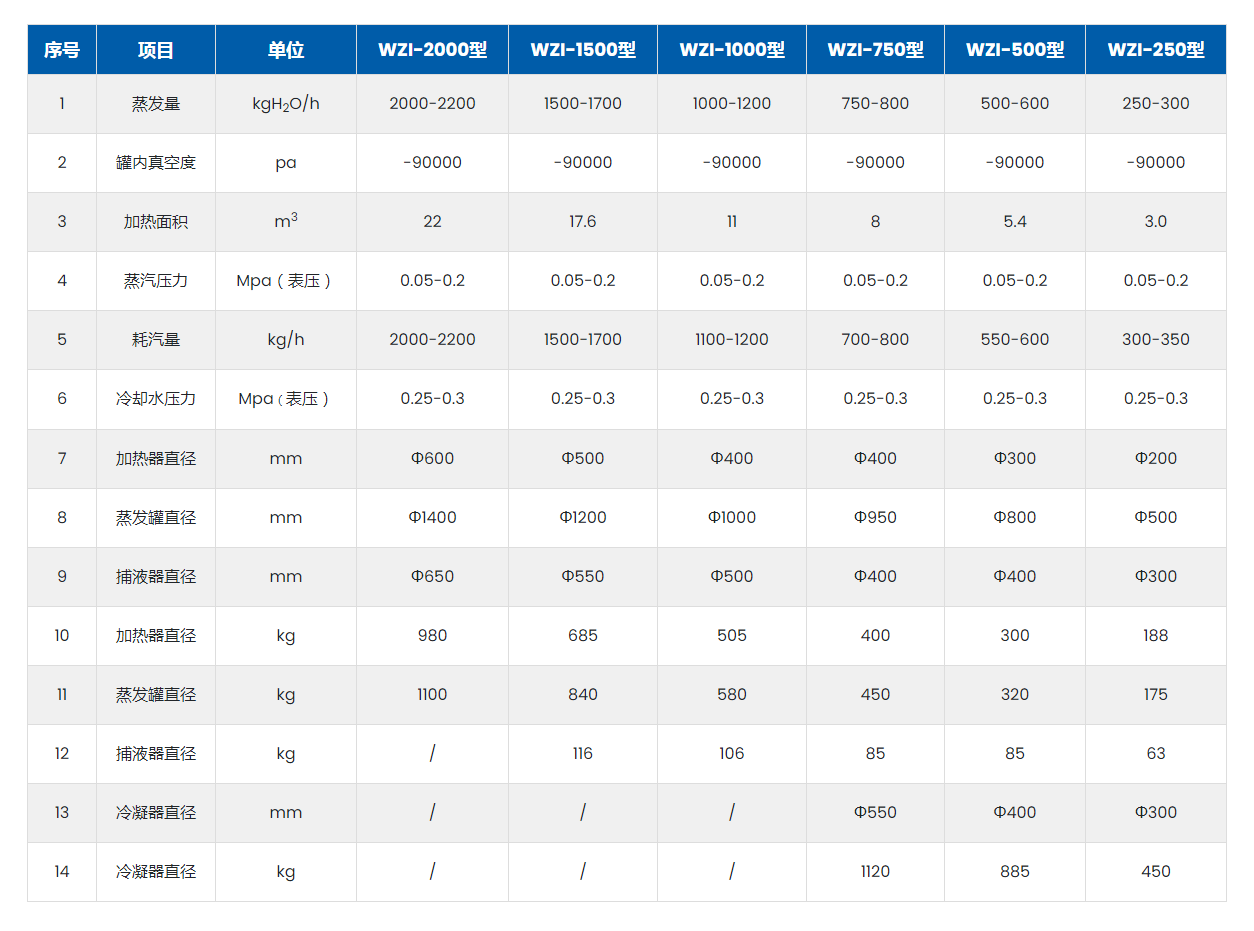
Task: Click the Φ950 cell under WZI-750型
Action: pyautogui.click(x=875, y=517)
